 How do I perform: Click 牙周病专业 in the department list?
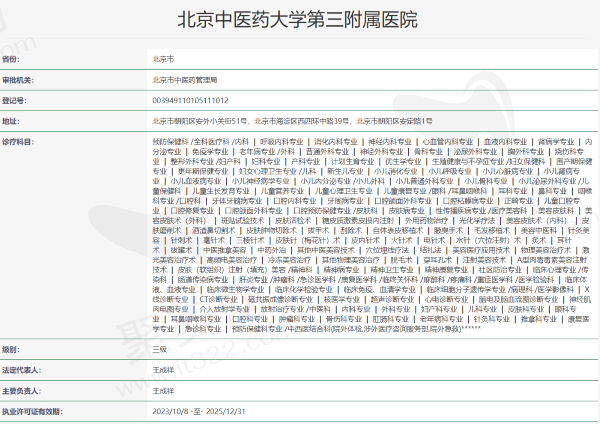(x=345, y=201)
